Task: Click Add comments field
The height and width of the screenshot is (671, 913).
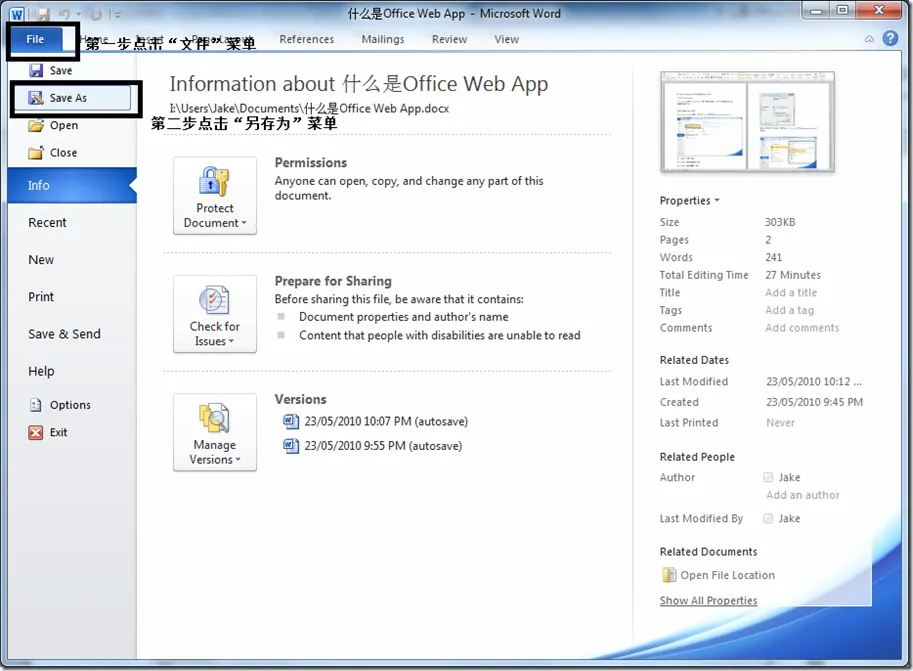Action: click(x=802, y=327)
